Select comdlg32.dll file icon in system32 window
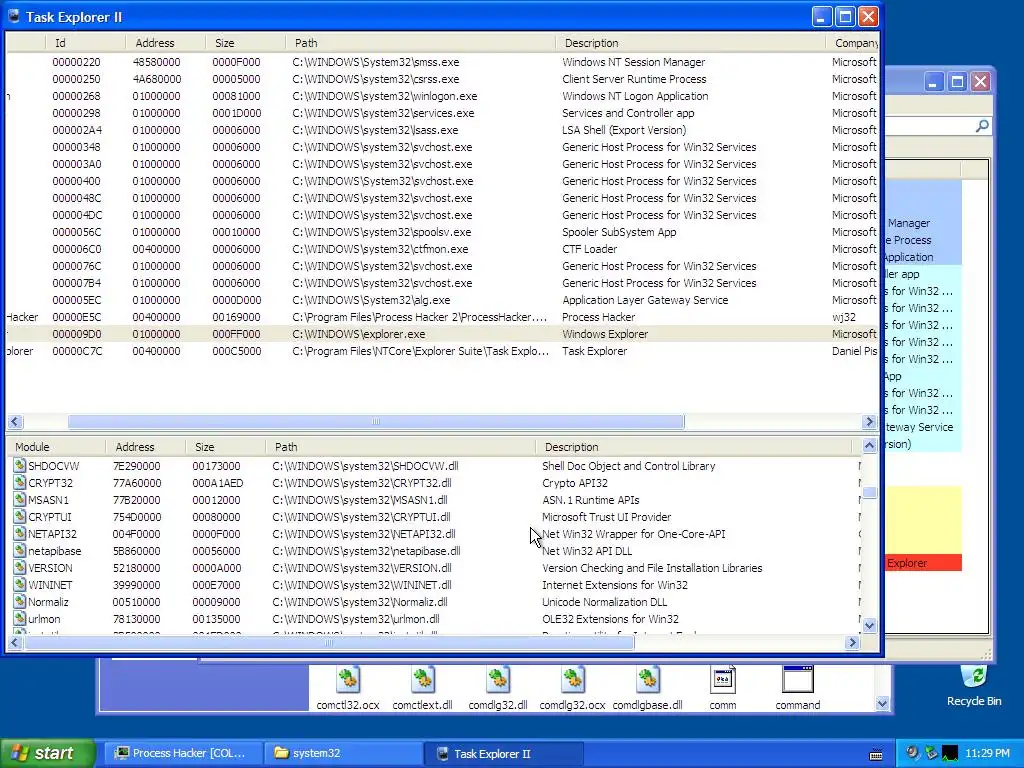This screenshot has width=1024, height=768. coord(498,679)
